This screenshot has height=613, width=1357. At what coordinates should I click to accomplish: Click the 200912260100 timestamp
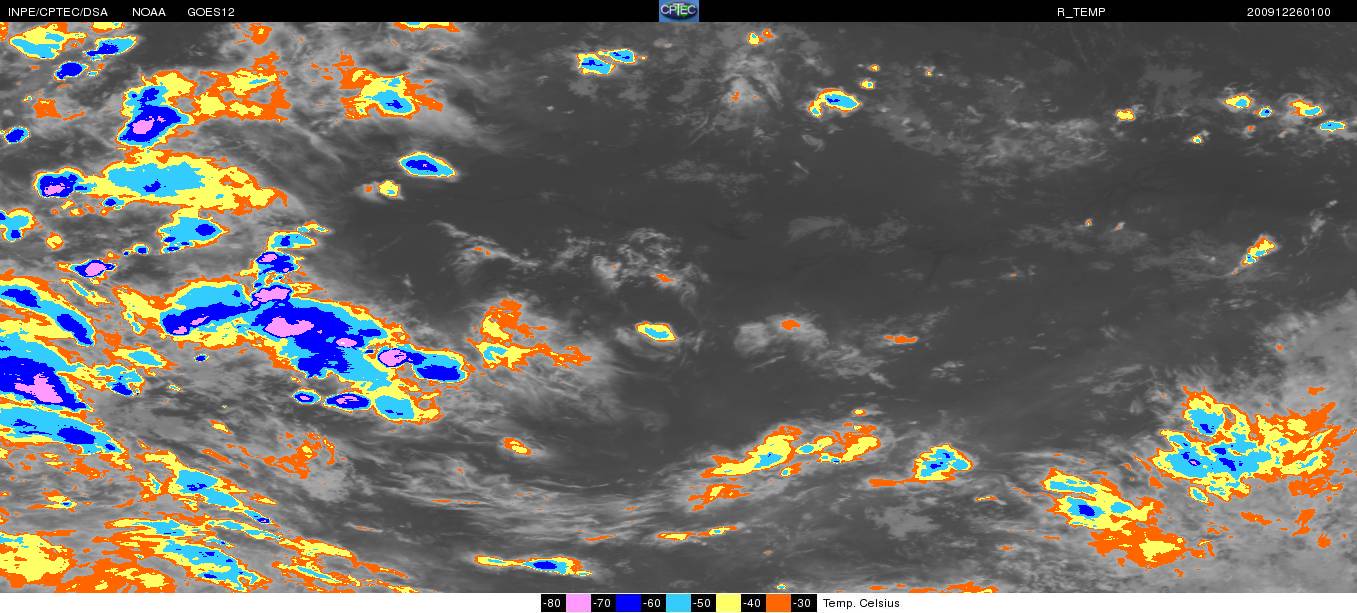pos(1288,12)
